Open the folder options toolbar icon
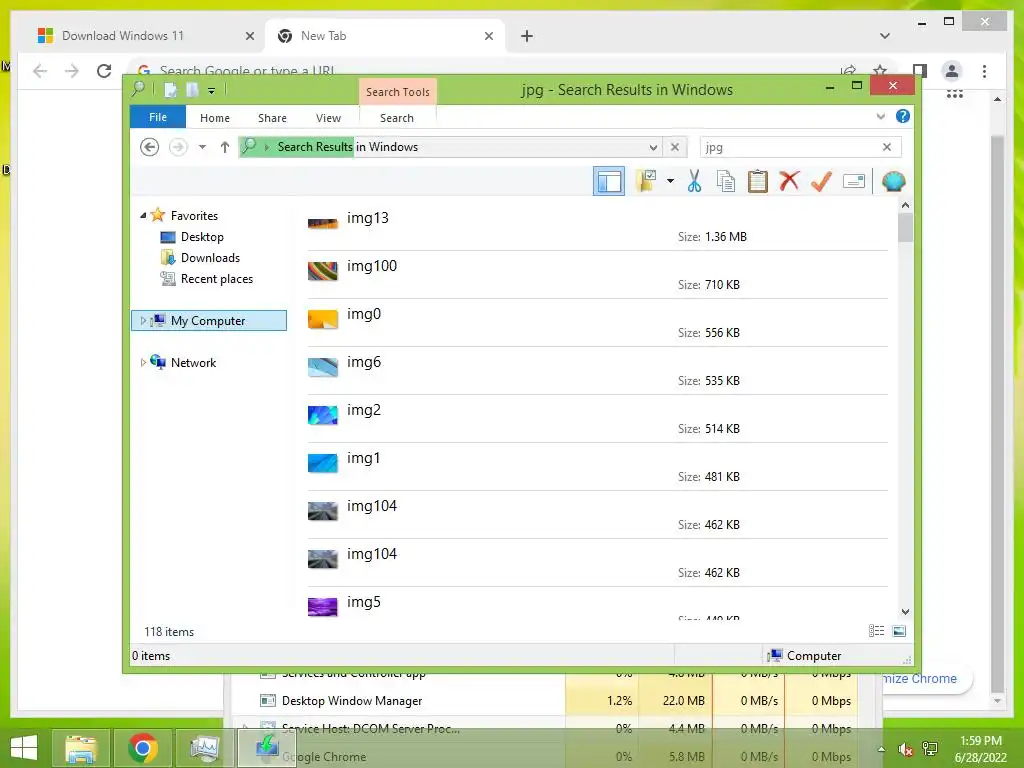 (647, 181)
